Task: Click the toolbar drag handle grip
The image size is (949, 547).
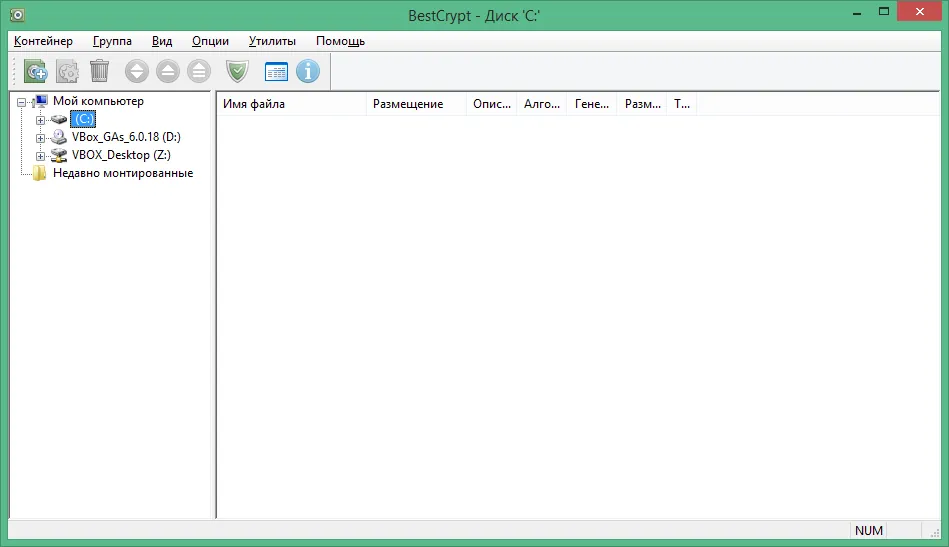Action: pos(15,71)
